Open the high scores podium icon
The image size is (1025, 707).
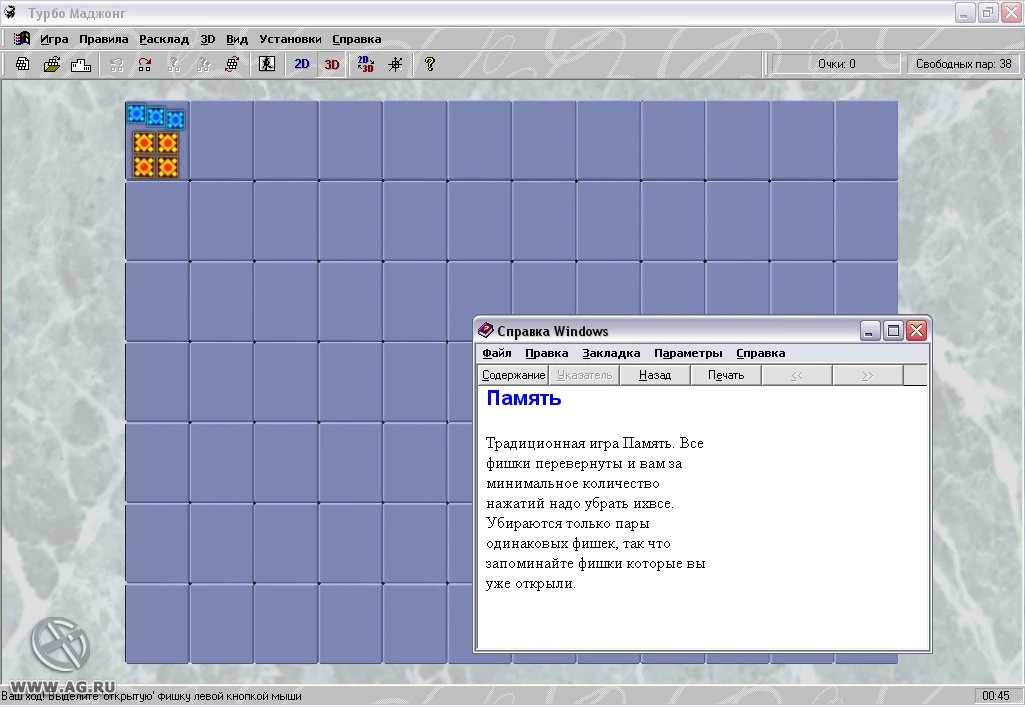tap(80, 64)
